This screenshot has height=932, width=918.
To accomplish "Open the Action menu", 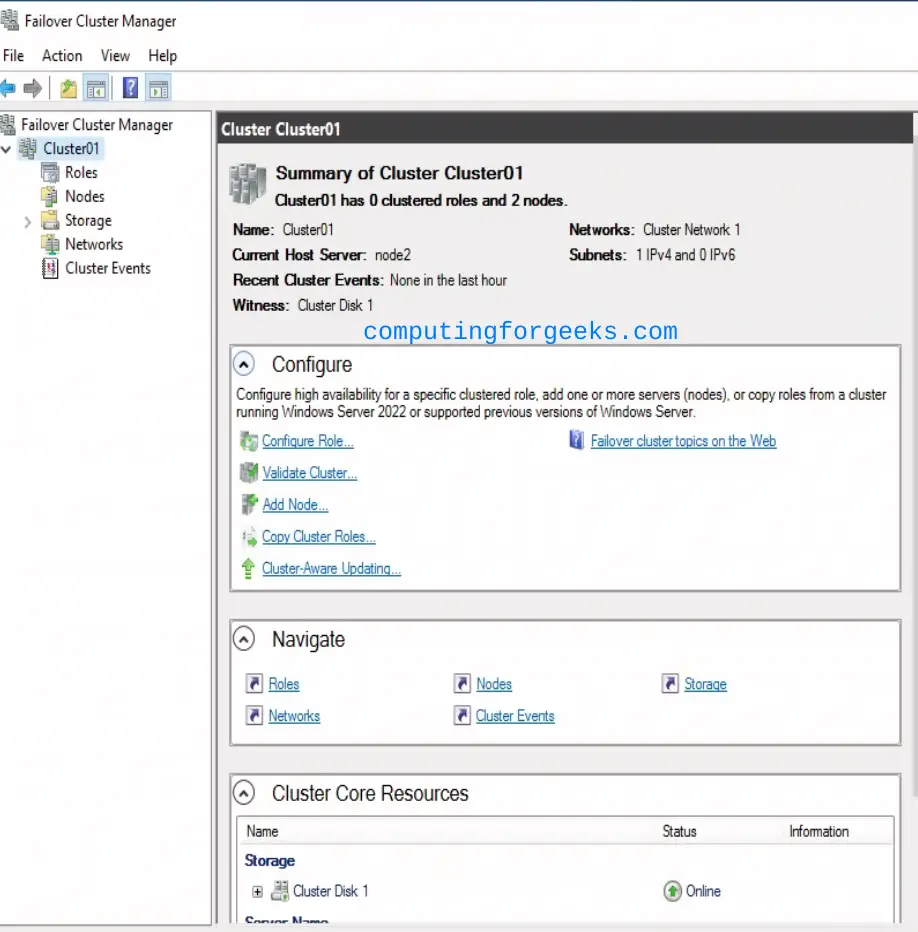I will click(x=62, y=56).
